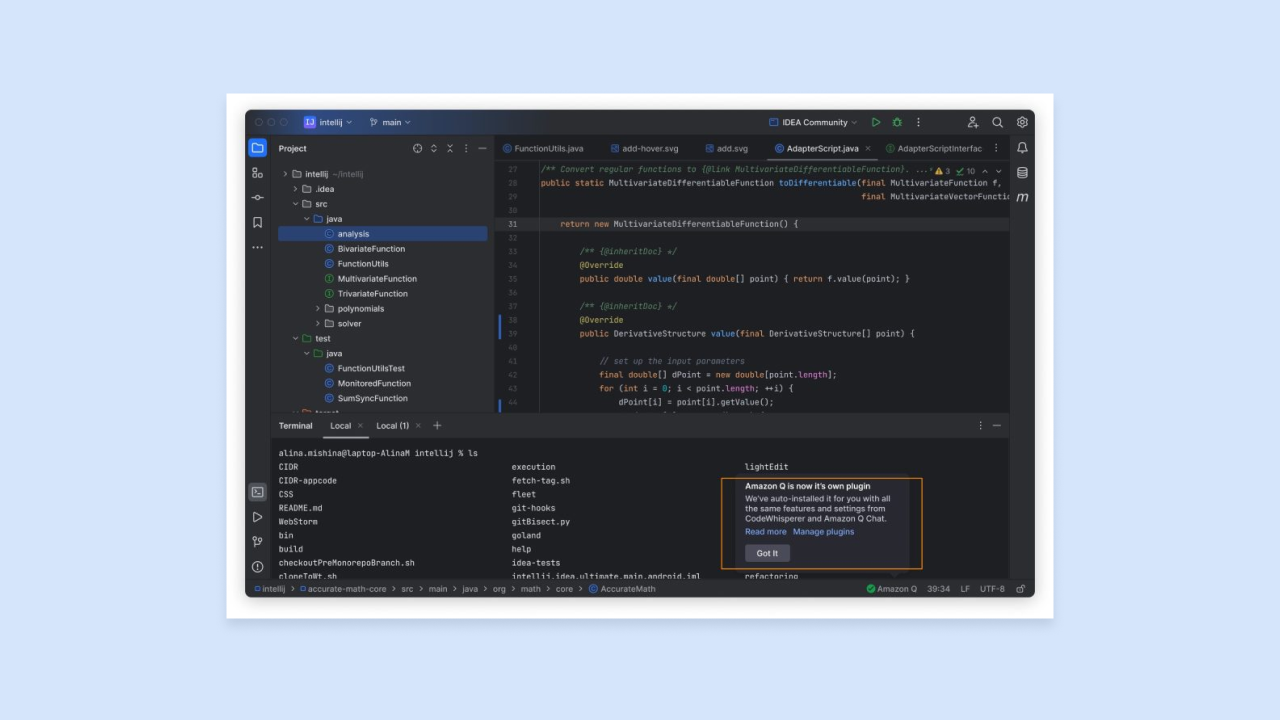
Task: Open the intellij project dropdown
Action: pyautogui.click(x=328, y=122)
